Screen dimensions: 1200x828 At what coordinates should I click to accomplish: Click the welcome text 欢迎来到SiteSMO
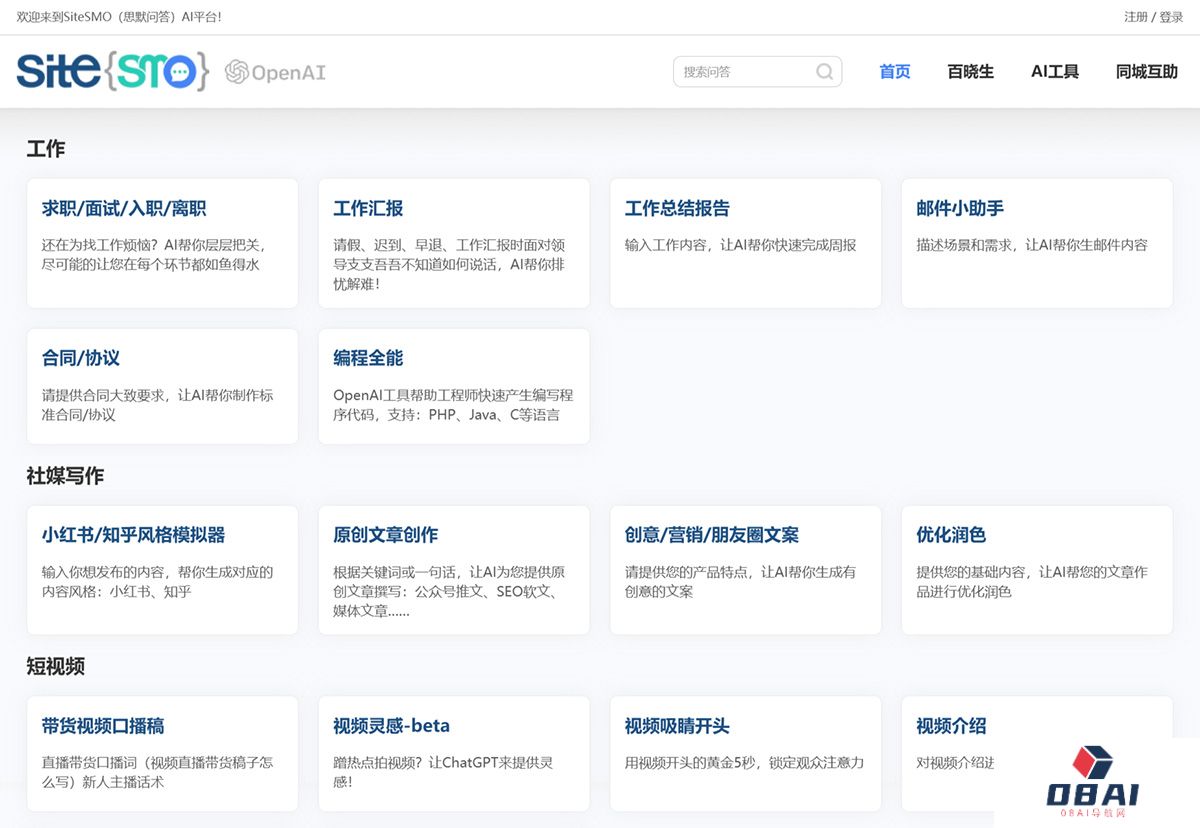pos(119,17)
